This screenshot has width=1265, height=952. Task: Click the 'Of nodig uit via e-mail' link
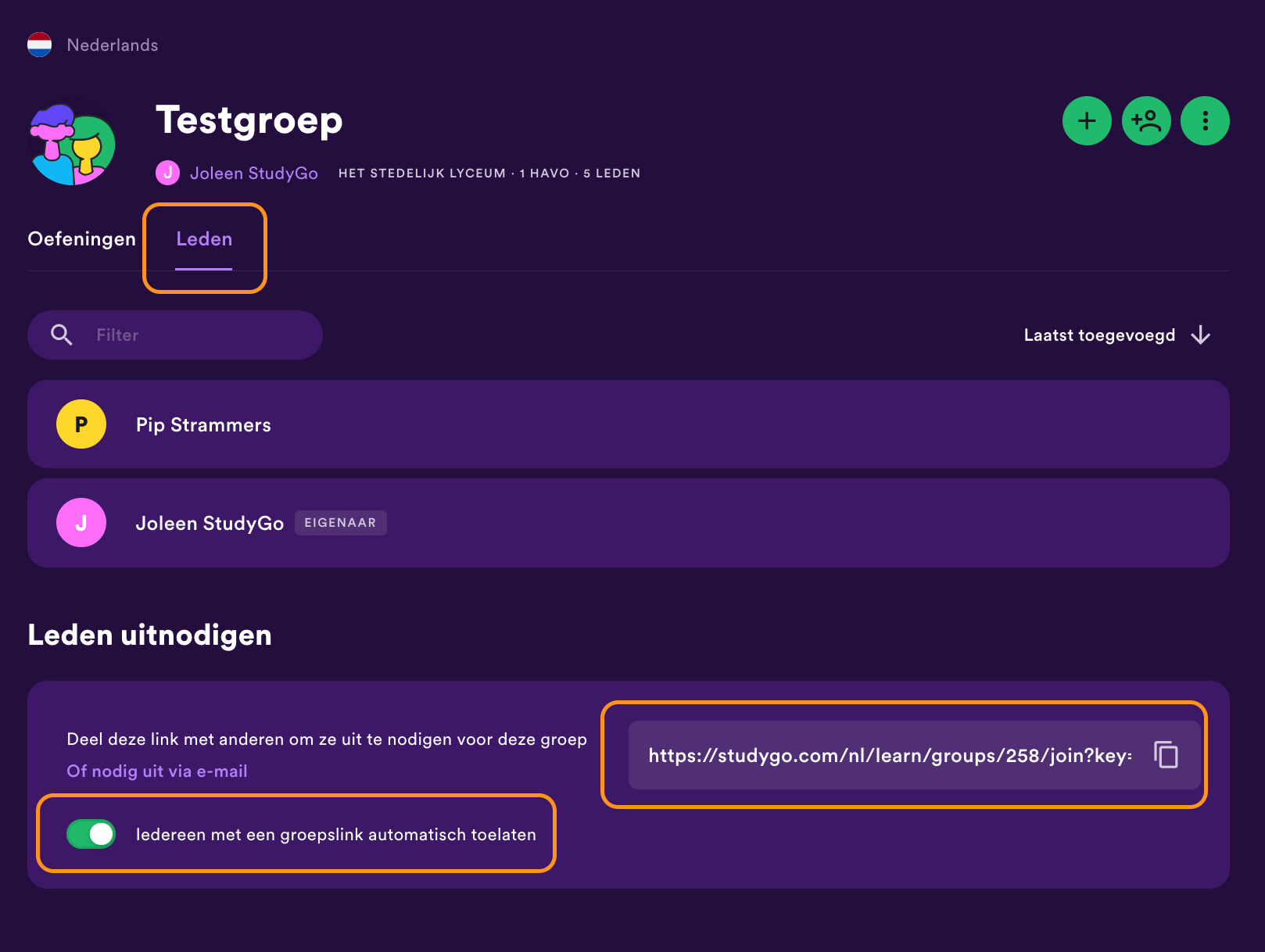coord(157,771)
